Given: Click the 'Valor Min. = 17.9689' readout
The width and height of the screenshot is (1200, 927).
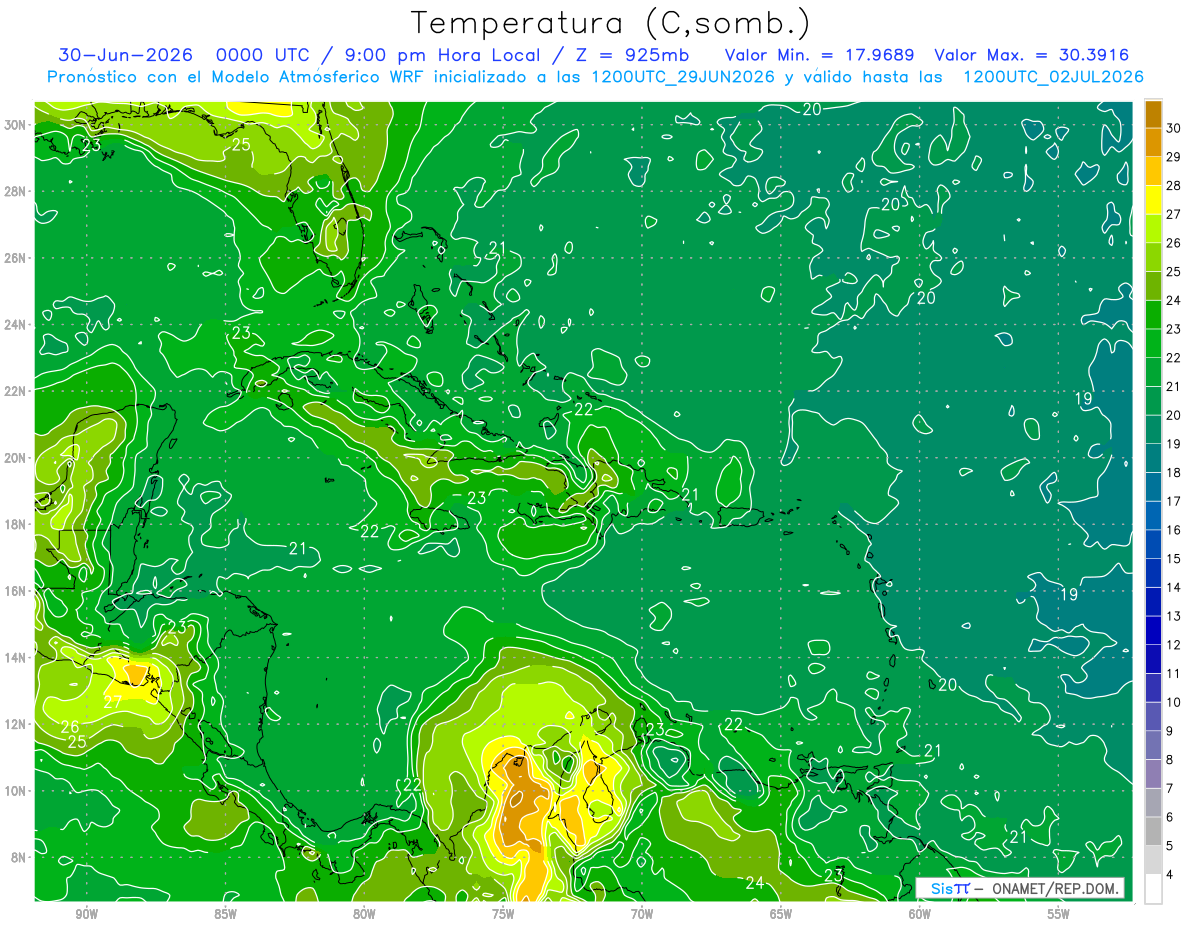Looking at the screenshot, I should click(820, 55).
